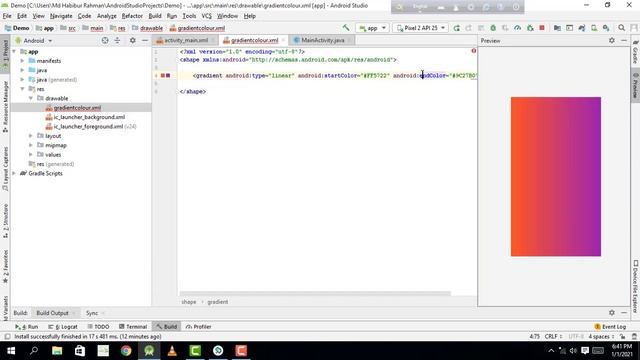Image resolution: width=640 pixels, height=360 pixels.
Task: Click the Collapse All icon in Project panel
Action: [118, 40]
